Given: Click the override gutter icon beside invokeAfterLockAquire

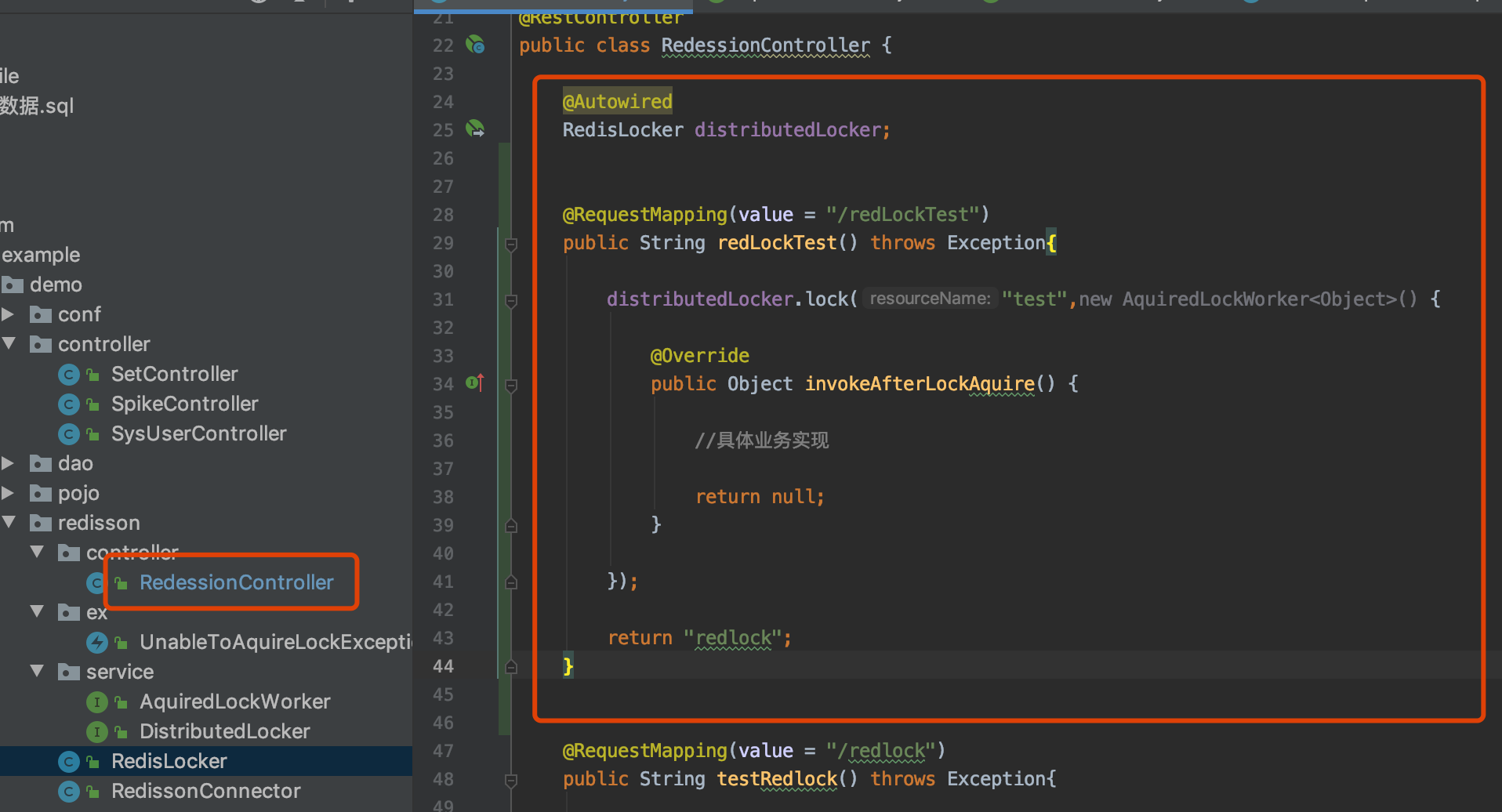Looking at the screenshot, I should click(x=475, y=382).
